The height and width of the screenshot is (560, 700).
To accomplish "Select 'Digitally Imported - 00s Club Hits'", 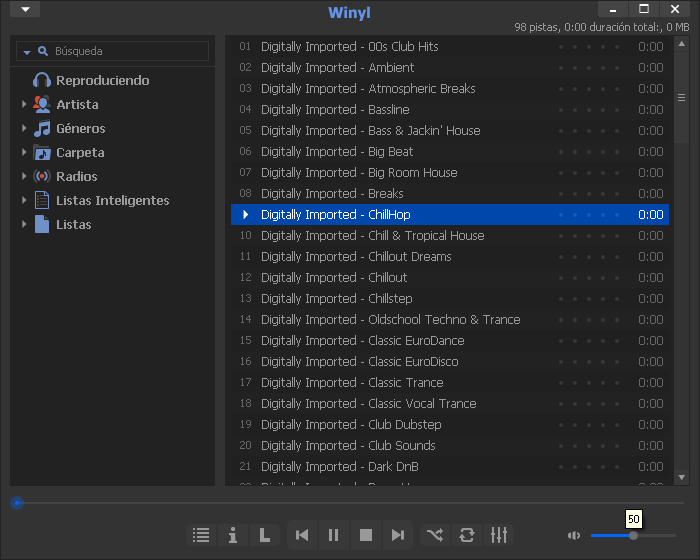I will pyautogui.click(x=450, y=46).
